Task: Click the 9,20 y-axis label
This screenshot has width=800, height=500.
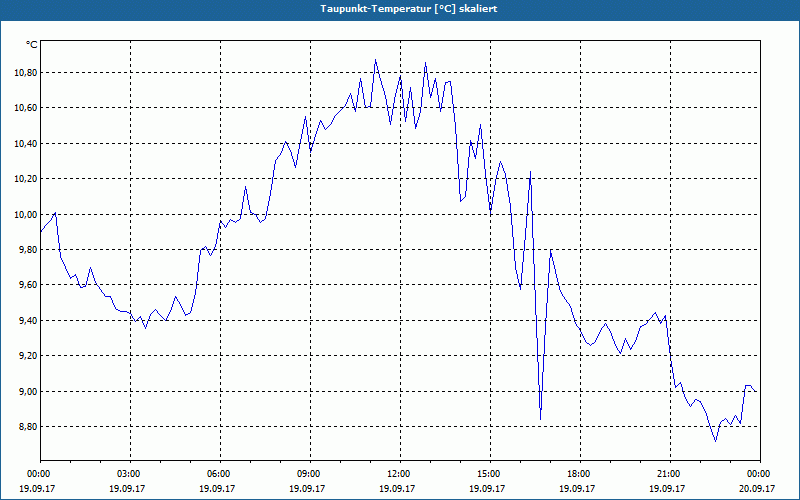Action: coord(28,356)
